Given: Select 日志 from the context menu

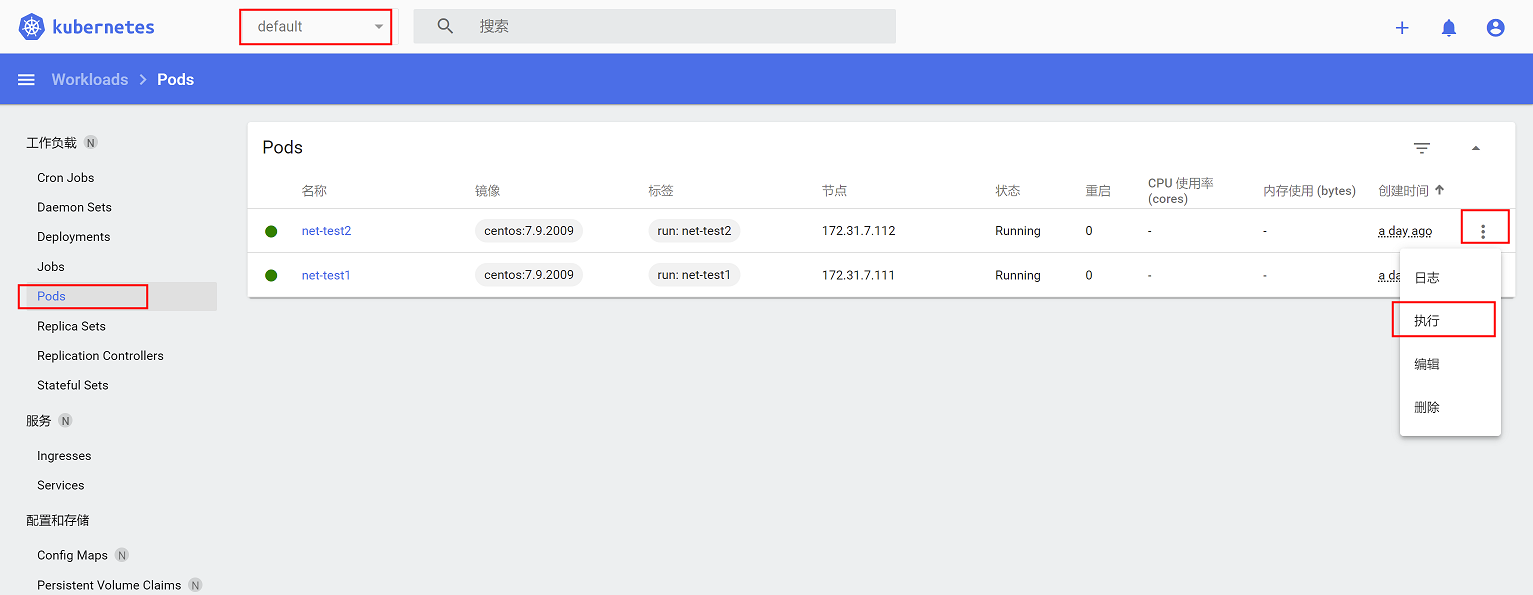Looking at the screenshot, I should point(1427,278).
